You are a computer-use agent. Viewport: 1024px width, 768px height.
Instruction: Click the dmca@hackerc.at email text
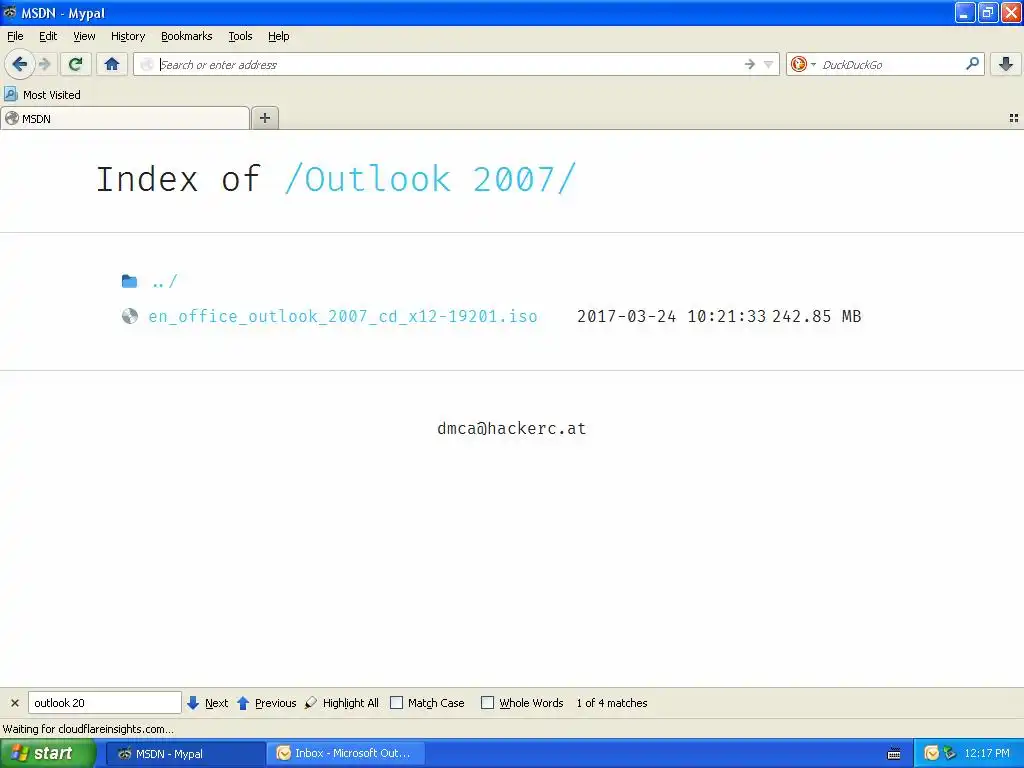pyautogui.click(x=511, y=428)
